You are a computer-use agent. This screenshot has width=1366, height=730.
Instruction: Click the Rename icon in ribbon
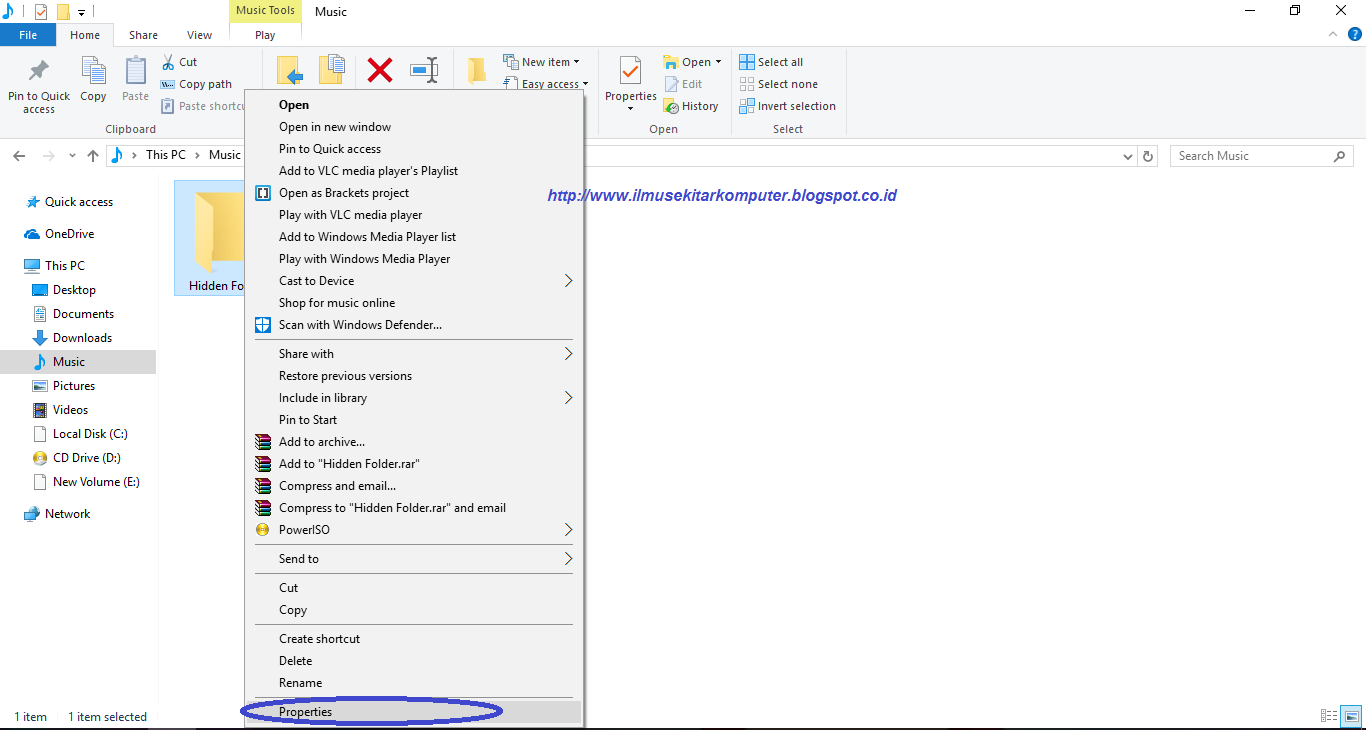(424, 70)
